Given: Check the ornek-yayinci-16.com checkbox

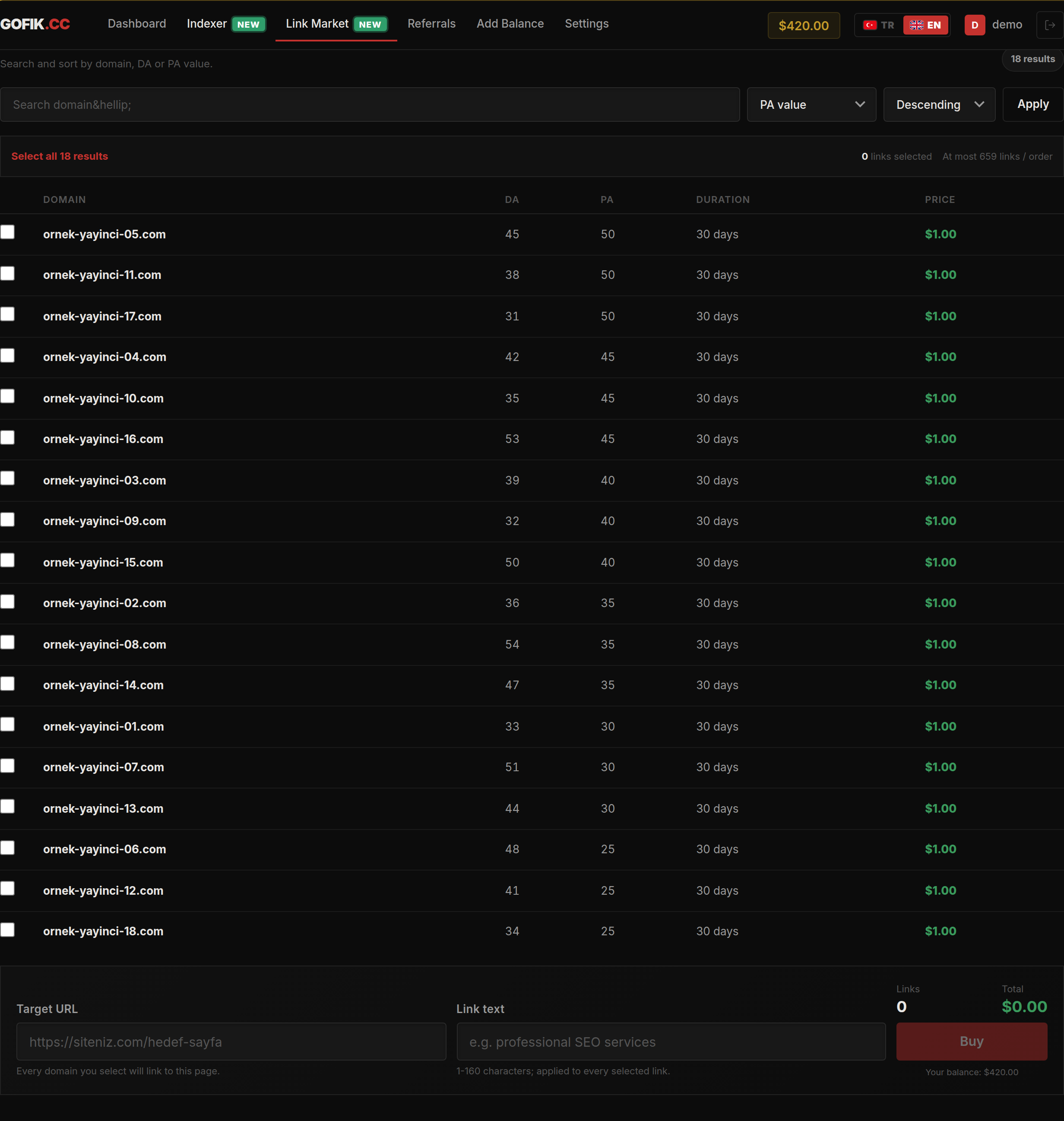Looking at the screenshot, I should 7,437.
